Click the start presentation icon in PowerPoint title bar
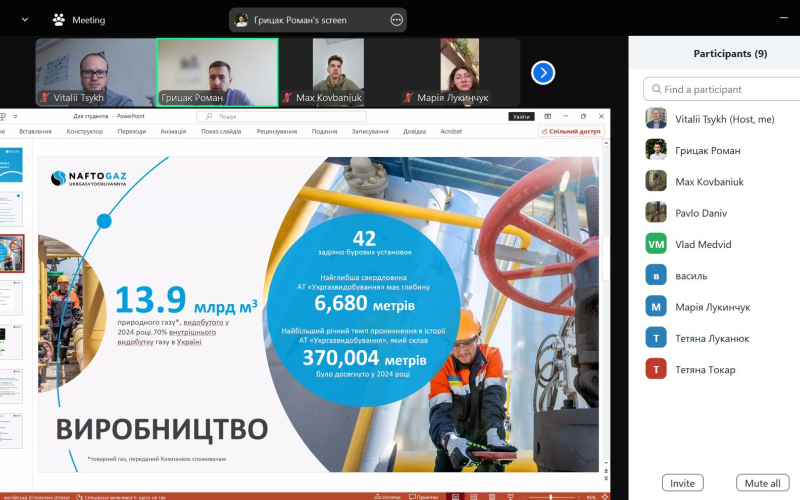Screen dimensions: 800x500 tap(3, 116)
